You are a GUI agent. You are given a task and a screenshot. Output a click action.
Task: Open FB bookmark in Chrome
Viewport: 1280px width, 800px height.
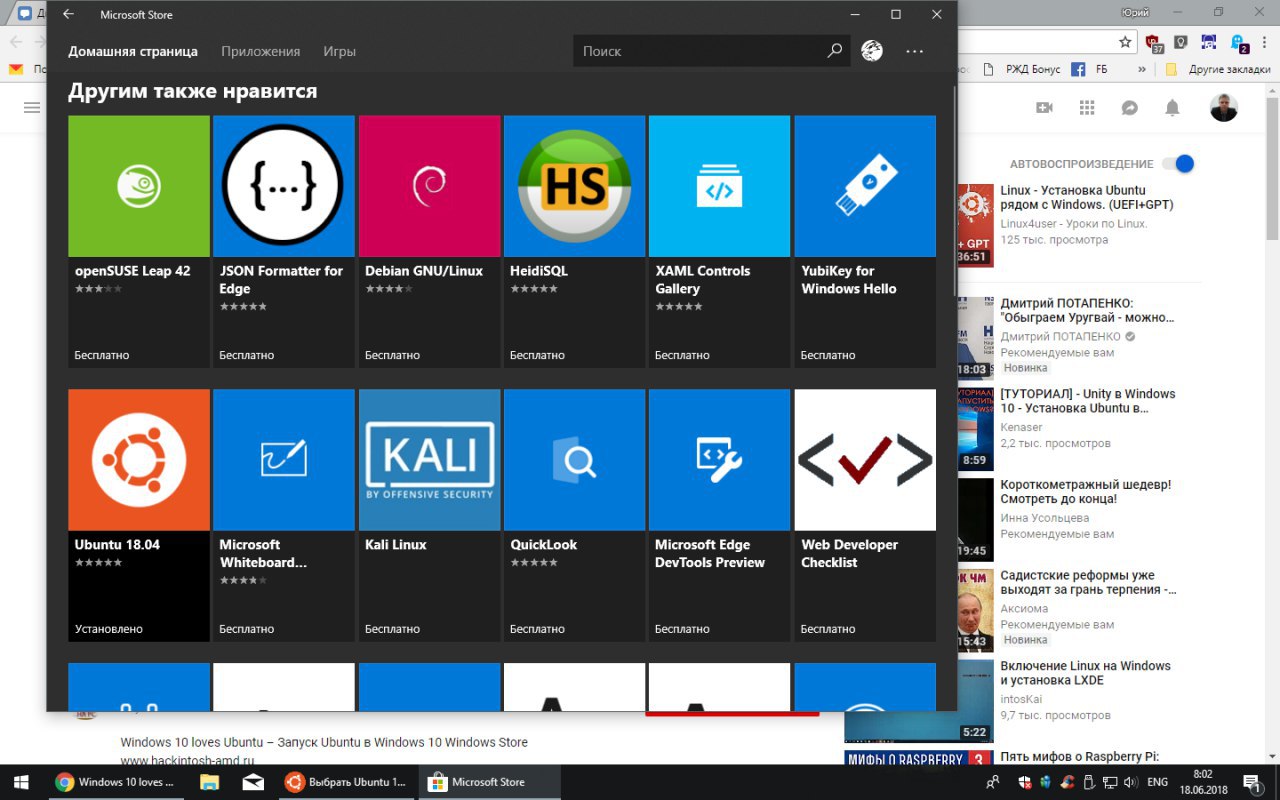click(x=1089, y=70)
